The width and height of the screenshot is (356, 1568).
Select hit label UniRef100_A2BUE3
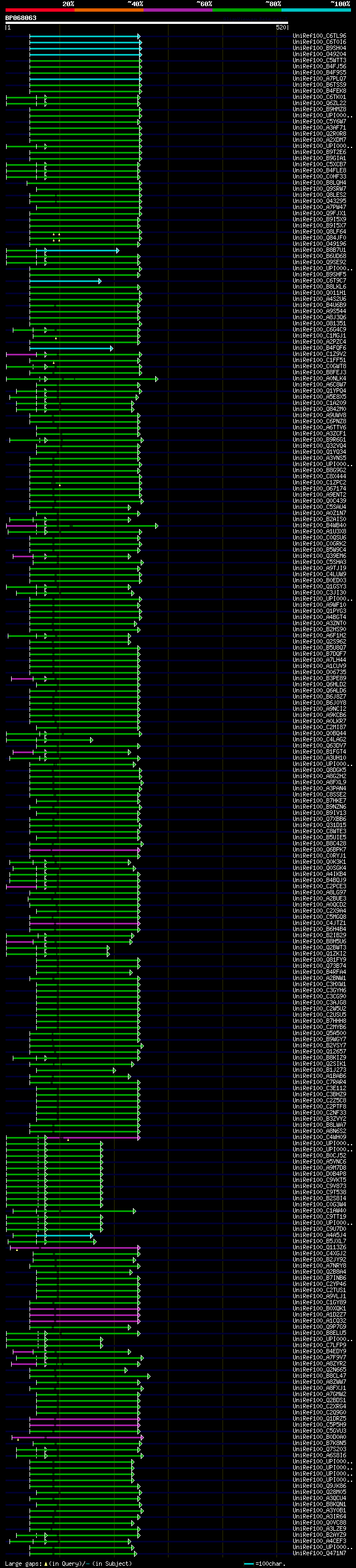click(x=319, y=898)
